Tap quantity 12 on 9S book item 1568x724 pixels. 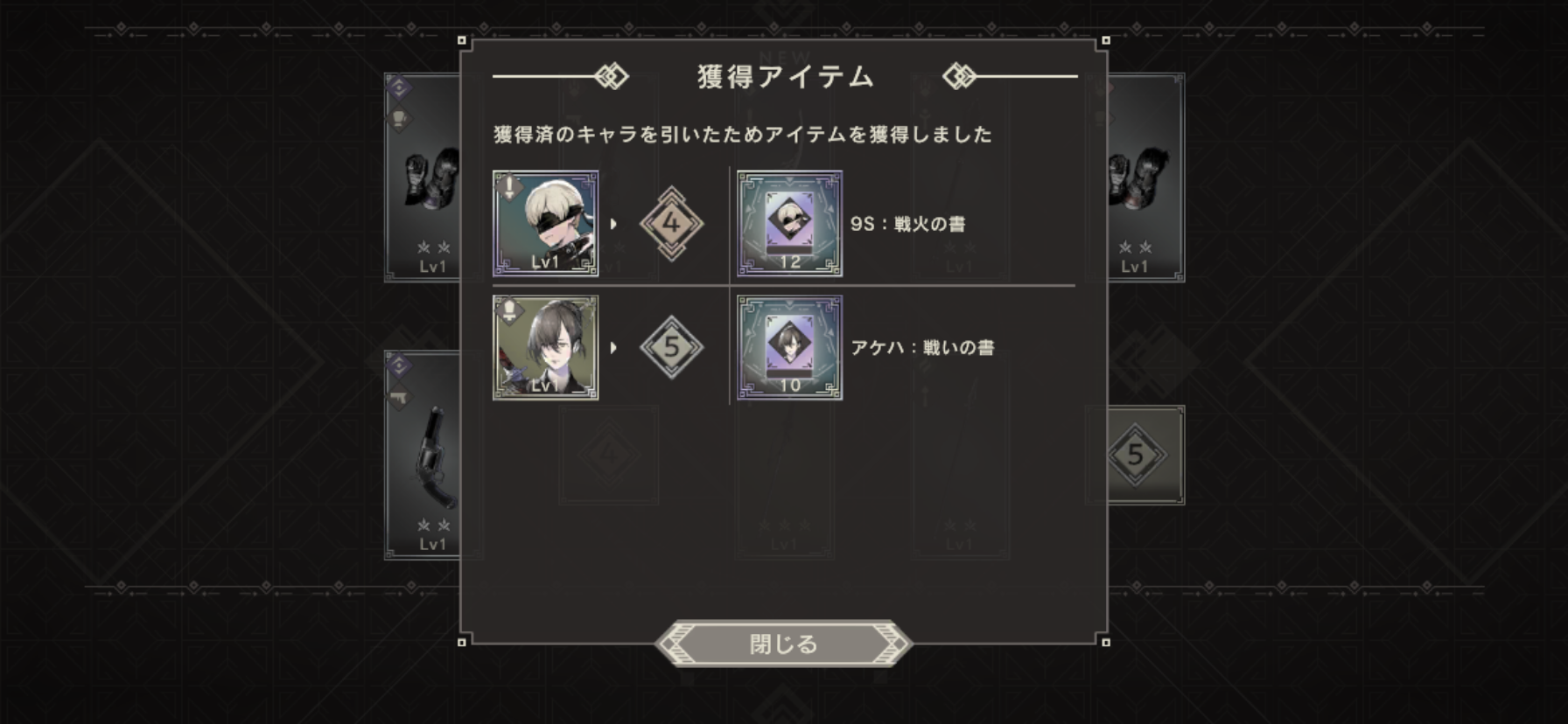click(x=790, y=261)
